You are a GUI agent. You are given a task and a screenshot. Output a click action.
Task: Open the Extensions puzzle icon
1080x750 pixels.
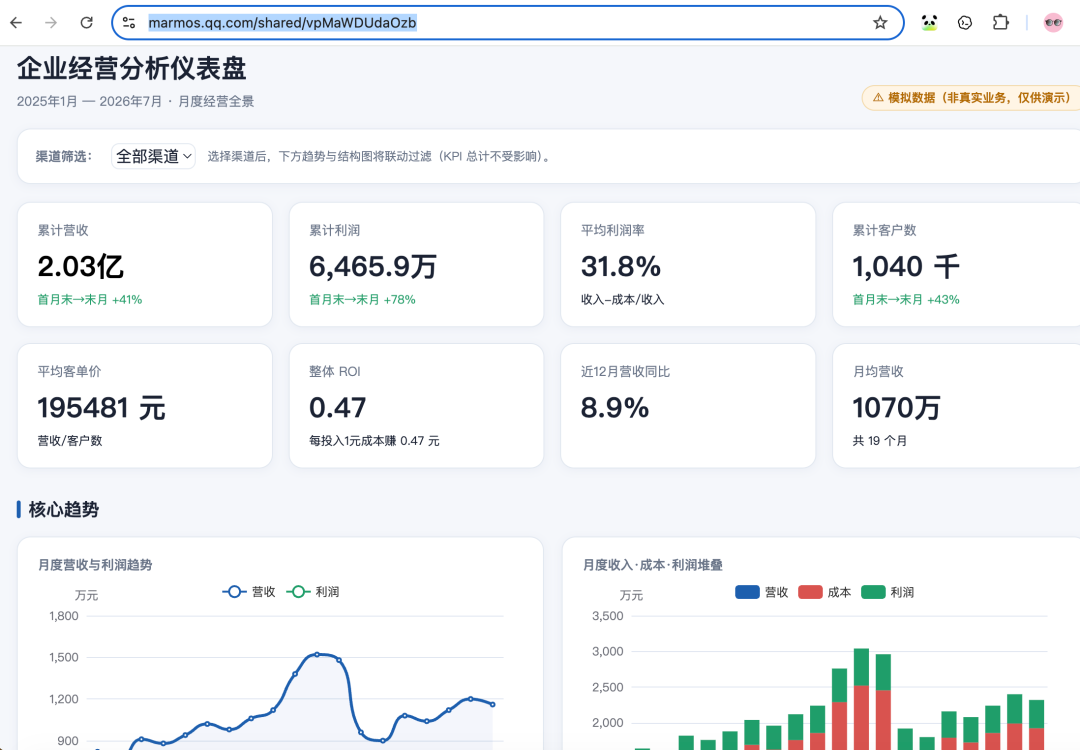(1000, 23)
